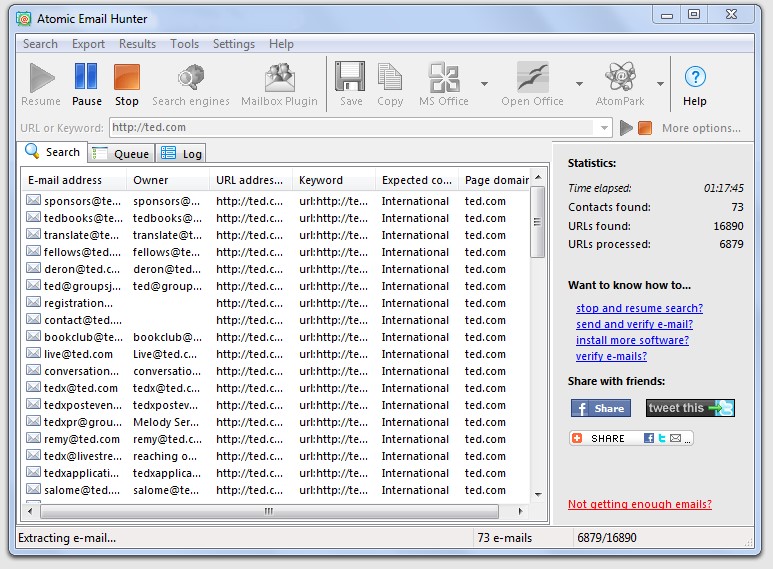Viewport: 773px width, 569px height.
Task: Click the horizontal scrollbar thumb of results list
Action: 269,511
